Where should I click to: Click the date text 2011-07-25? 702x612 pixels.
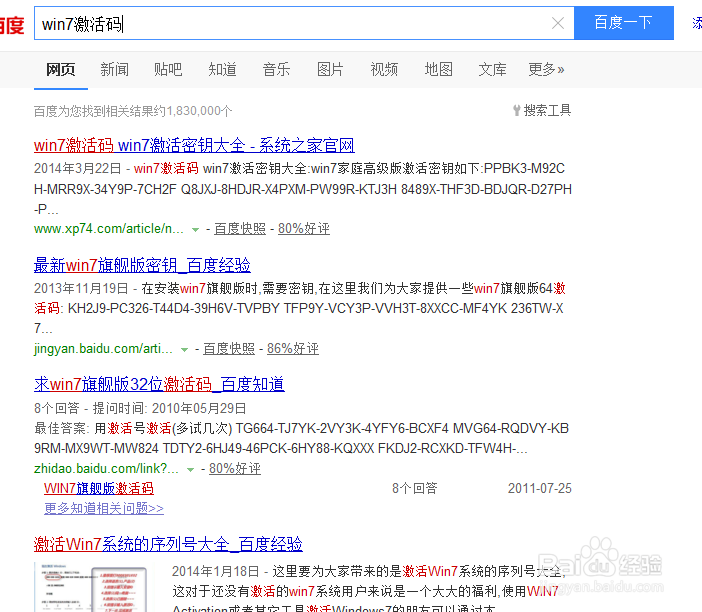click(540, 488)
